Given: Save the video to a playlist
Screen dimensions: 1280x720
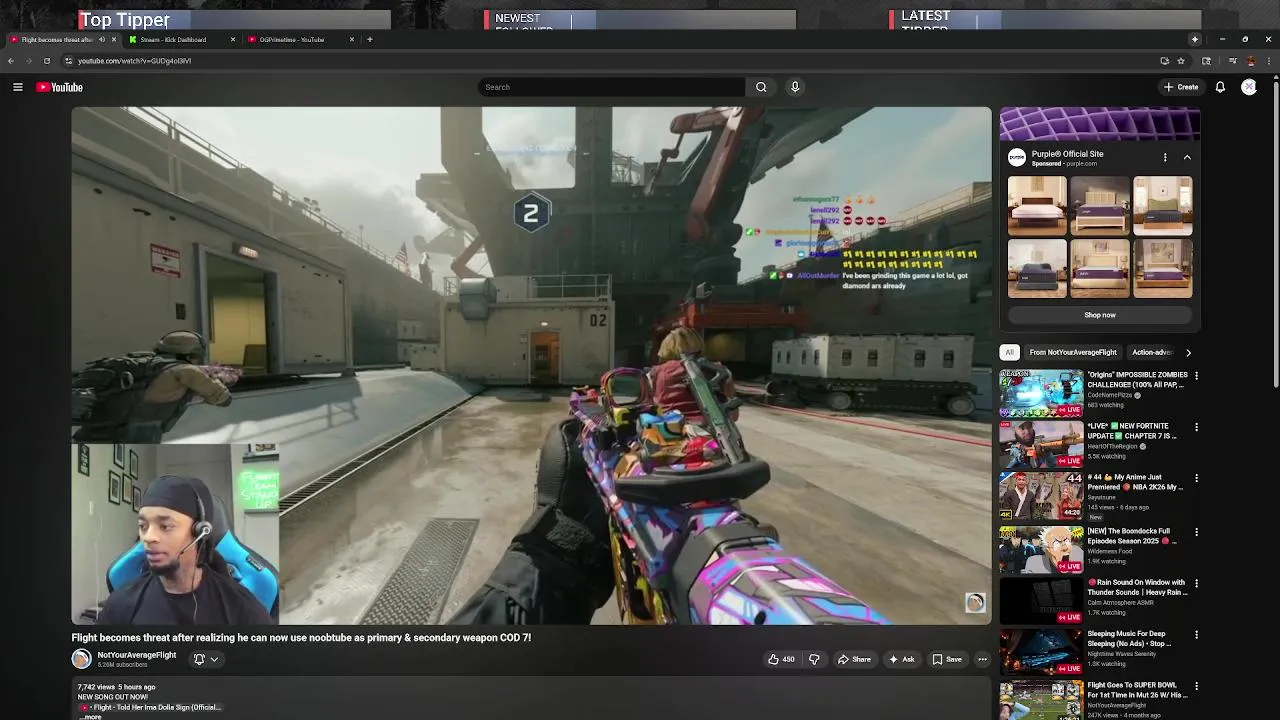Looking at the screenshot, I should [947, 659].
